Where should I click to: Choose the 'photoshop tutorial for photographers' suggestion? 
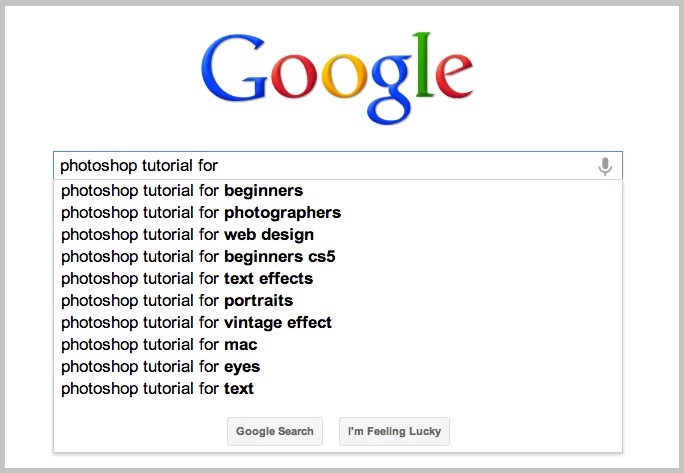[201, 212]
